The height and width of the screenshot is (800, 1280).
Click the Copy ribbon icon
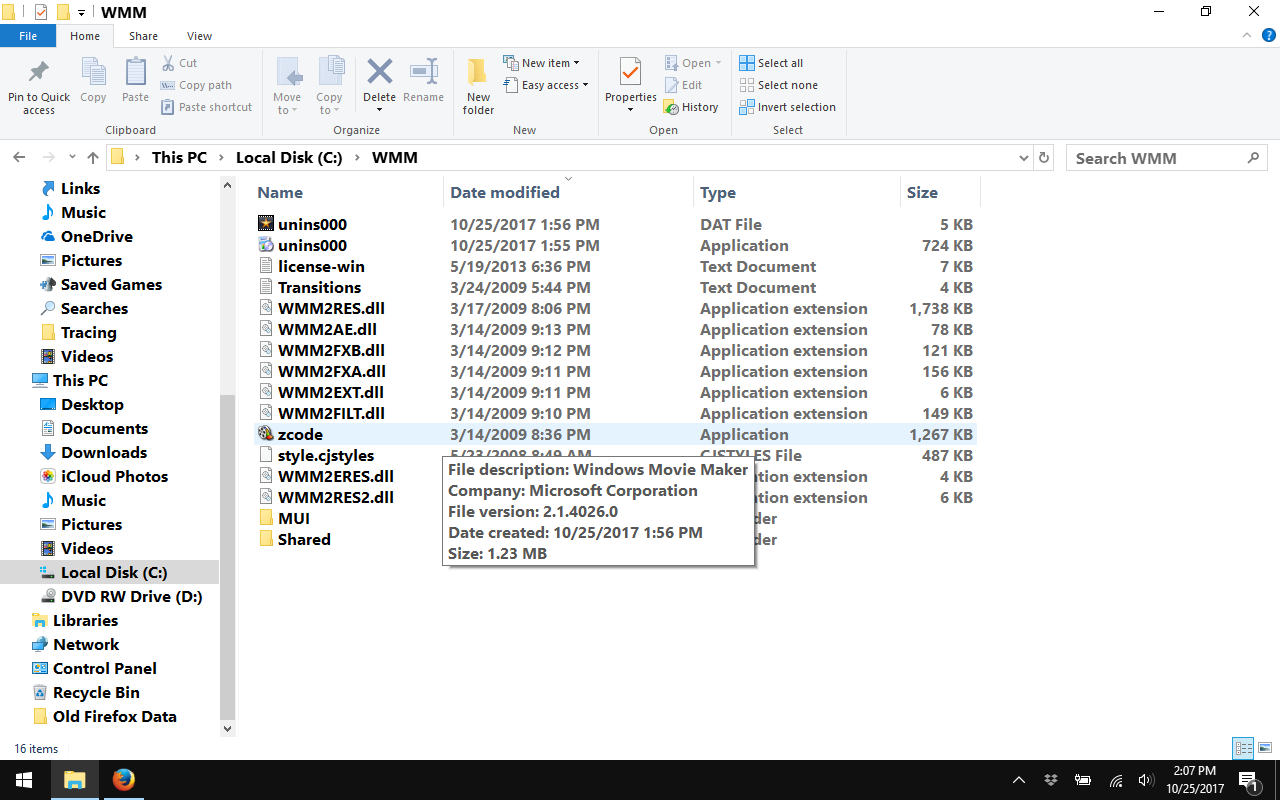click(x=93, y=73)
